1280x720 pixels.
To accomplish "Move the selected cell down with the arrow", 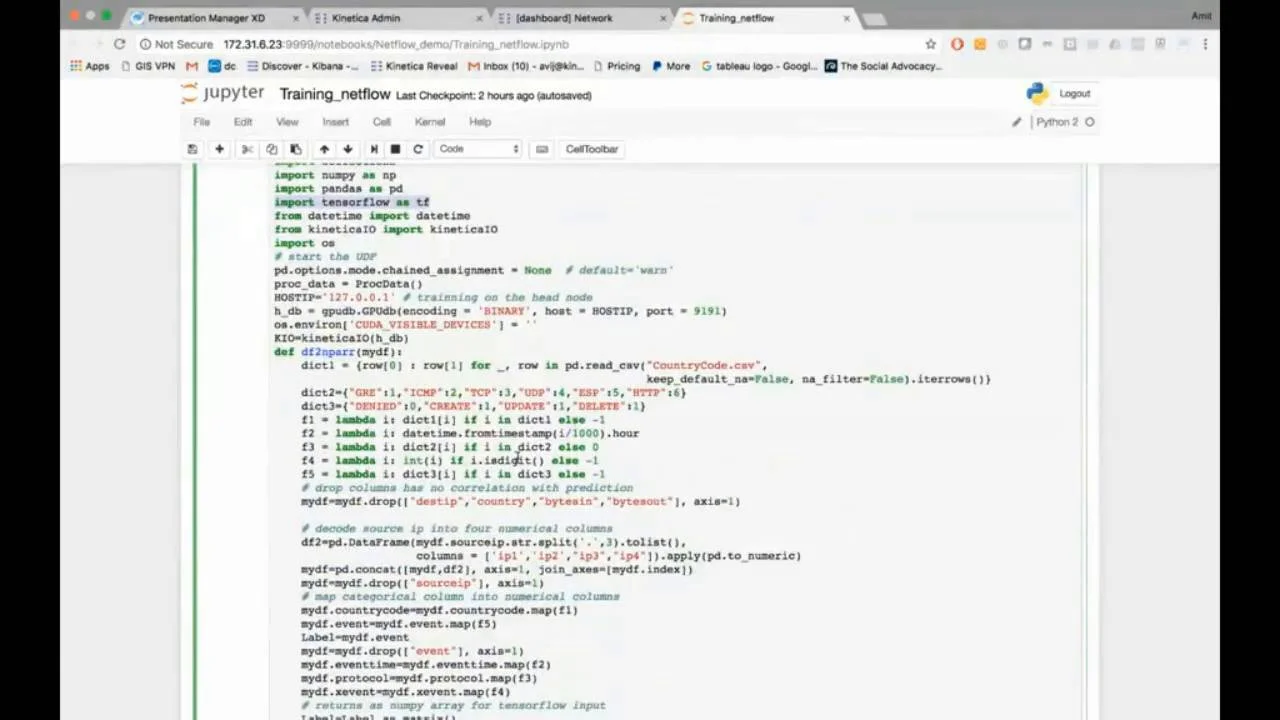I will [x=347, y=149].
